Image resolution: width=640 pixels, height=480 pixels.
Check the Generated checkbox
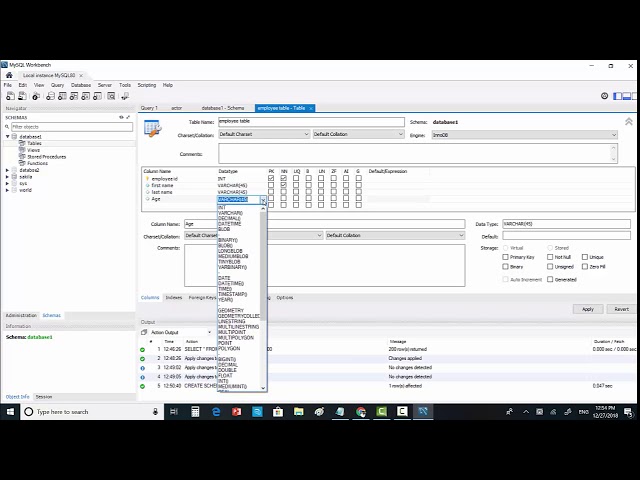(x=550, y=280)
